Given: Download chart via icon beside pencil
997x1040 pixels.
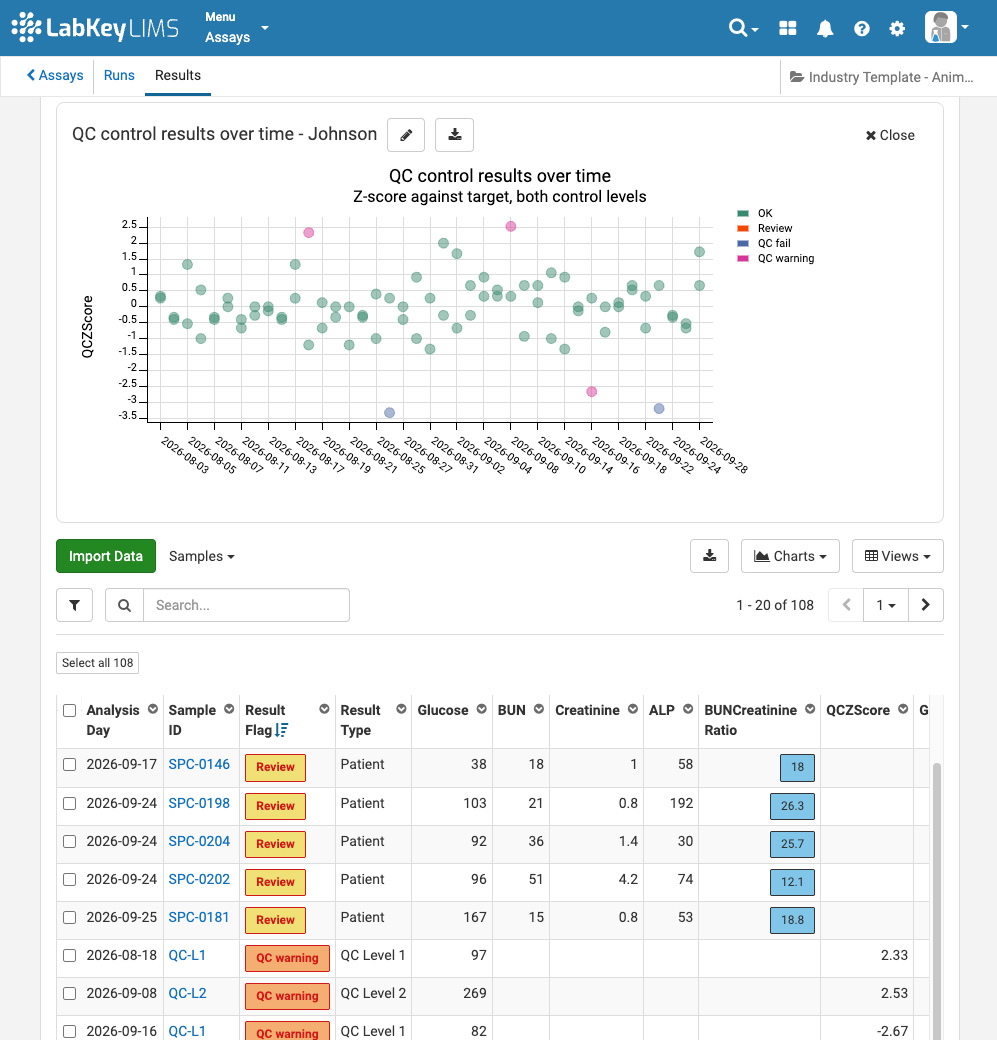Looking at the screenshot, I should pyautogui.click(x=454, y=135).
